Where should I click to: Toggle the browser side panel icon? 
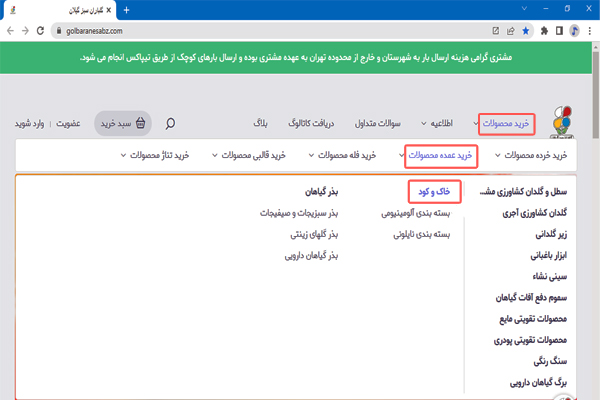(x=559, y=31)
